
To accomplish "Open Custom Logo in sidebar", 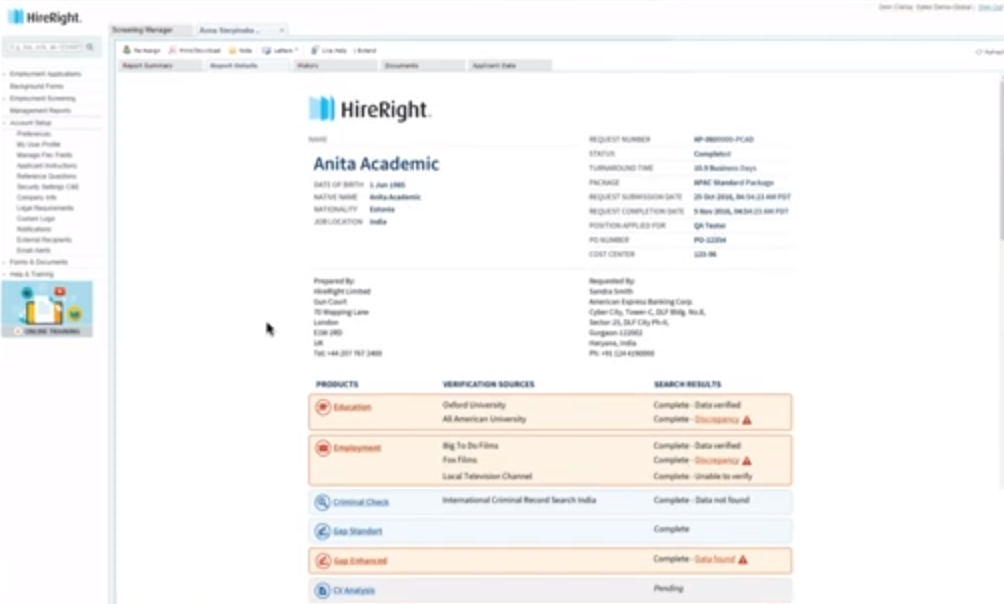I will (x=35, y=218).
